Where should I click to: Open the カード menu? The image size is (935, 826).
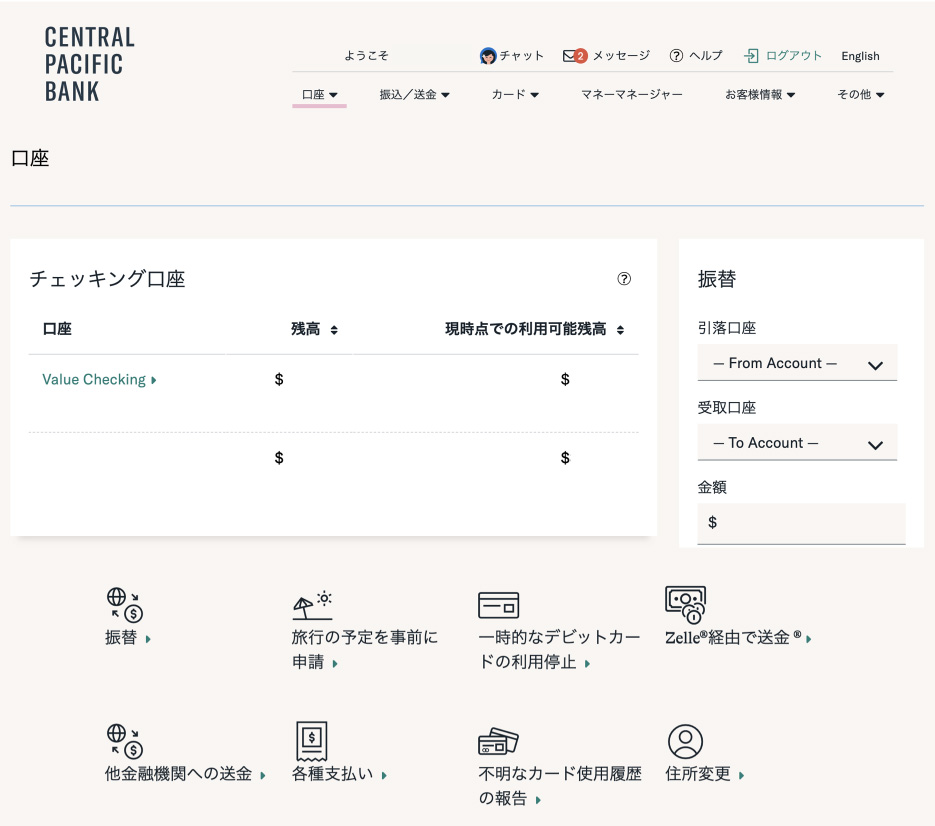pos(515,95)
